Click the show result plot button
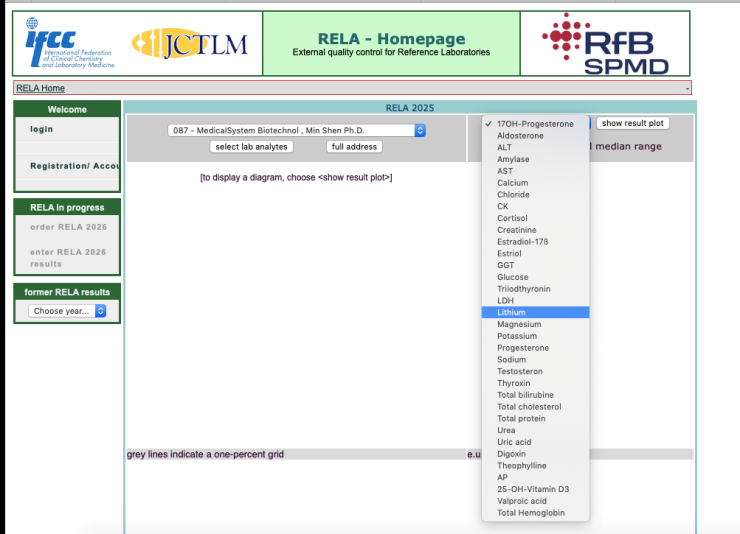The image size is (740, 534). point(632,123)
